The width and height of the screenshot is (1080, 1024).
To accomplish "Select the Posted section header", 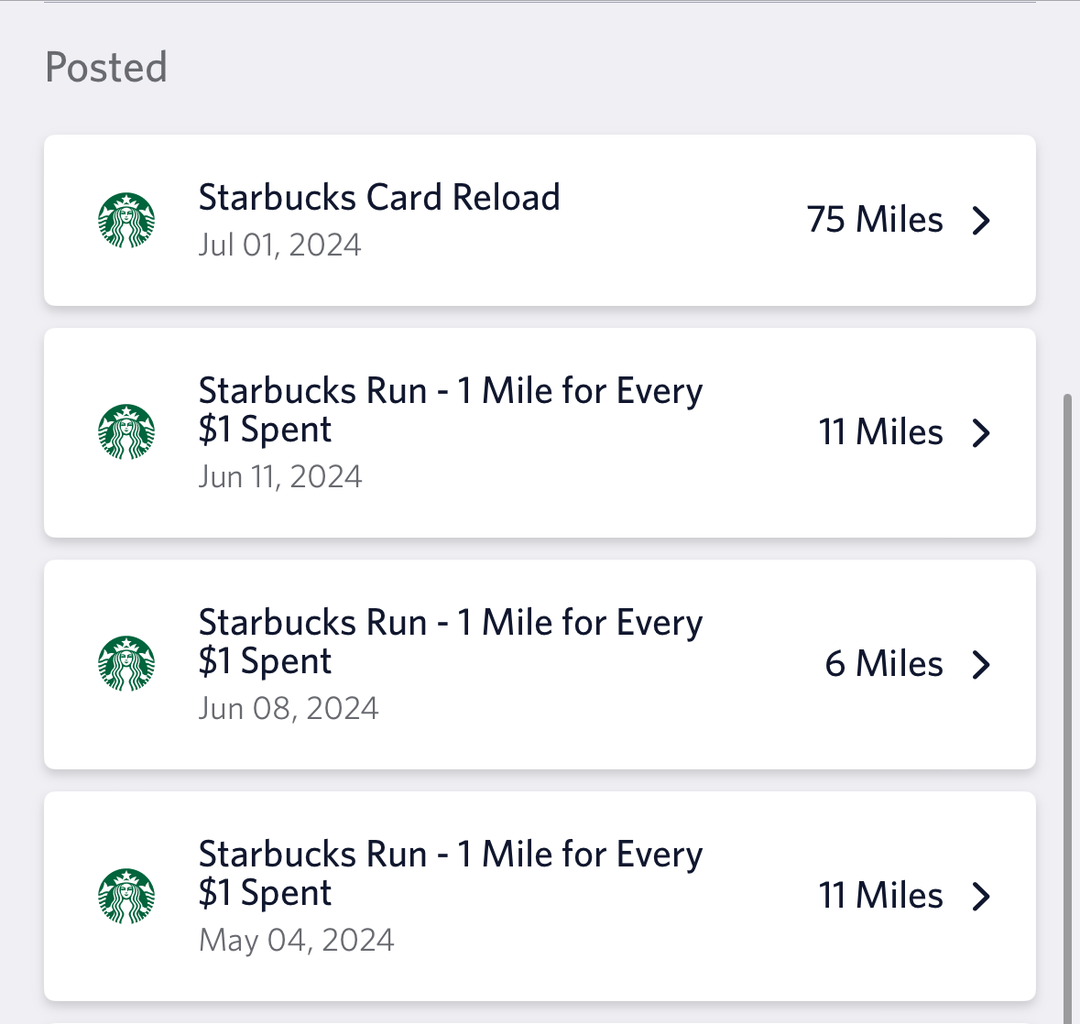I will tap(105, 68).
